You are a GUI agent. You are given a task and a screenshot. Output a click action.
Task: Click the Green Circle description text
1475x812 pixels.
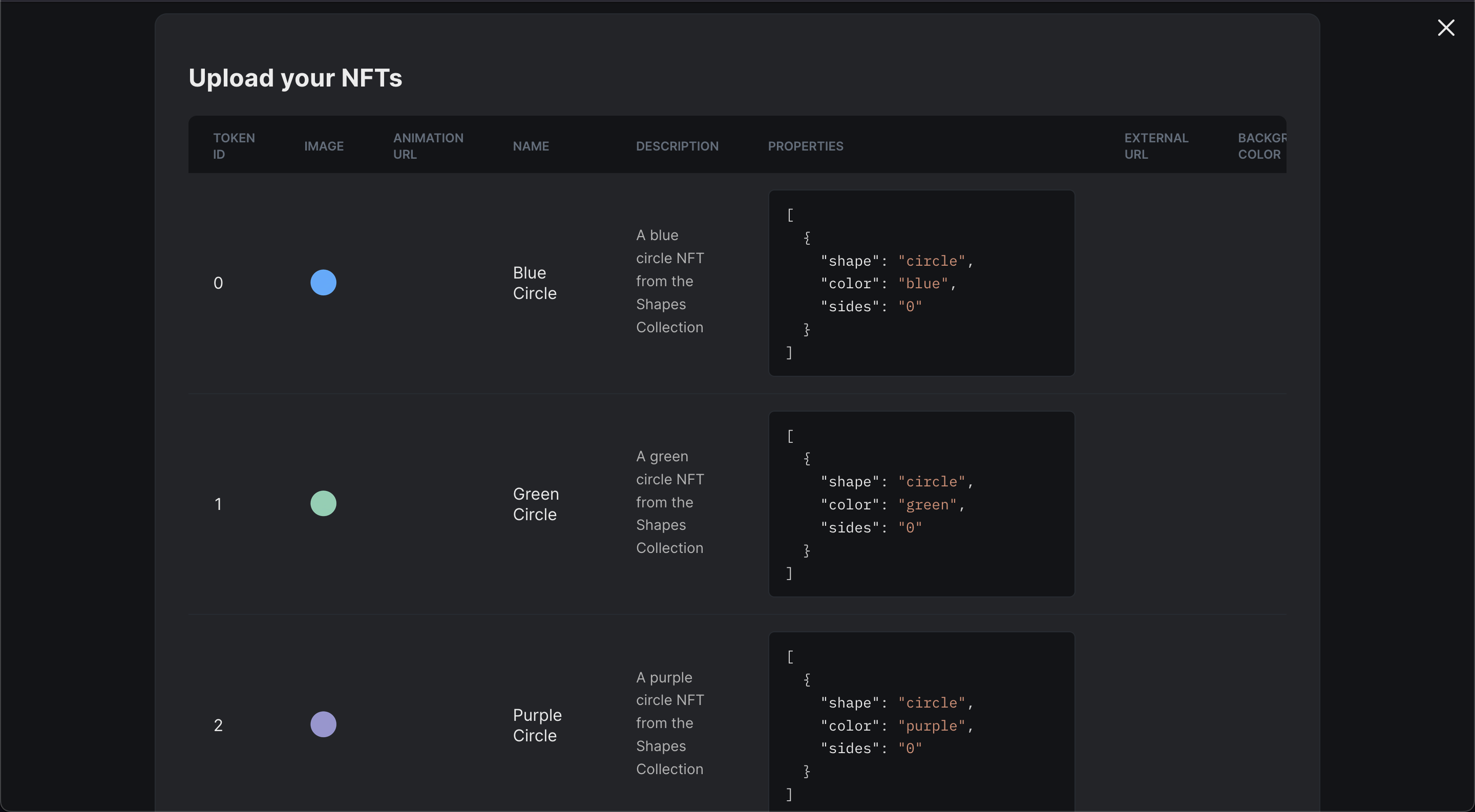[x=669, y=502]
